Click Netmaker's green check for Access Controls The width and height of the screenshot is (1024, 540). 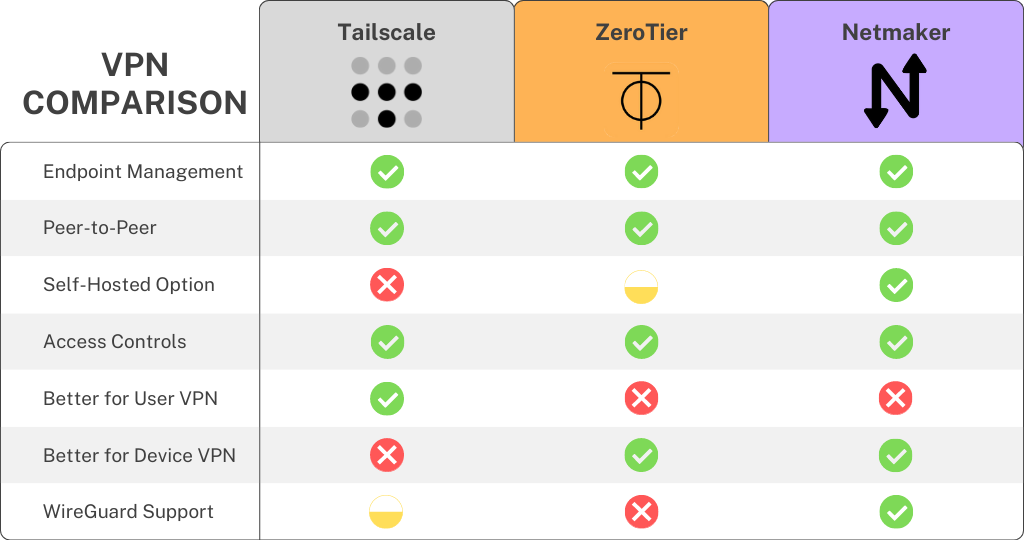click(895, 342)
